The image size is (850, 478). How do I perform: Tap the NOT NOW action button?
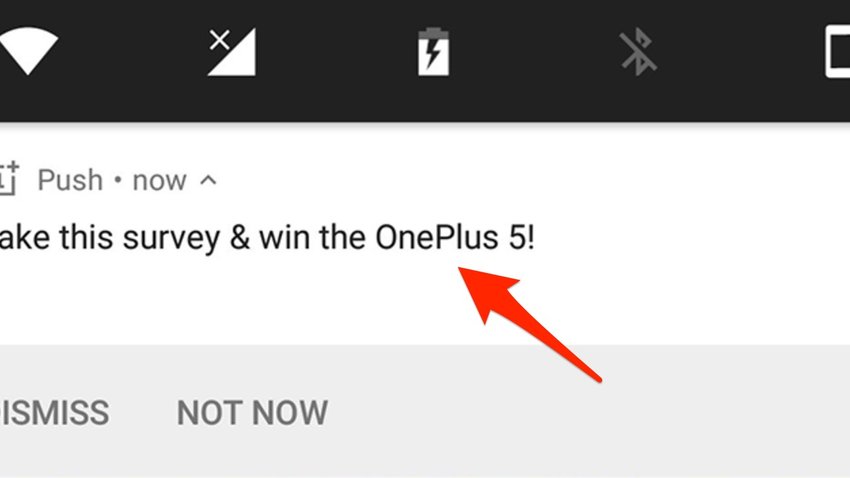coord(253,413)
